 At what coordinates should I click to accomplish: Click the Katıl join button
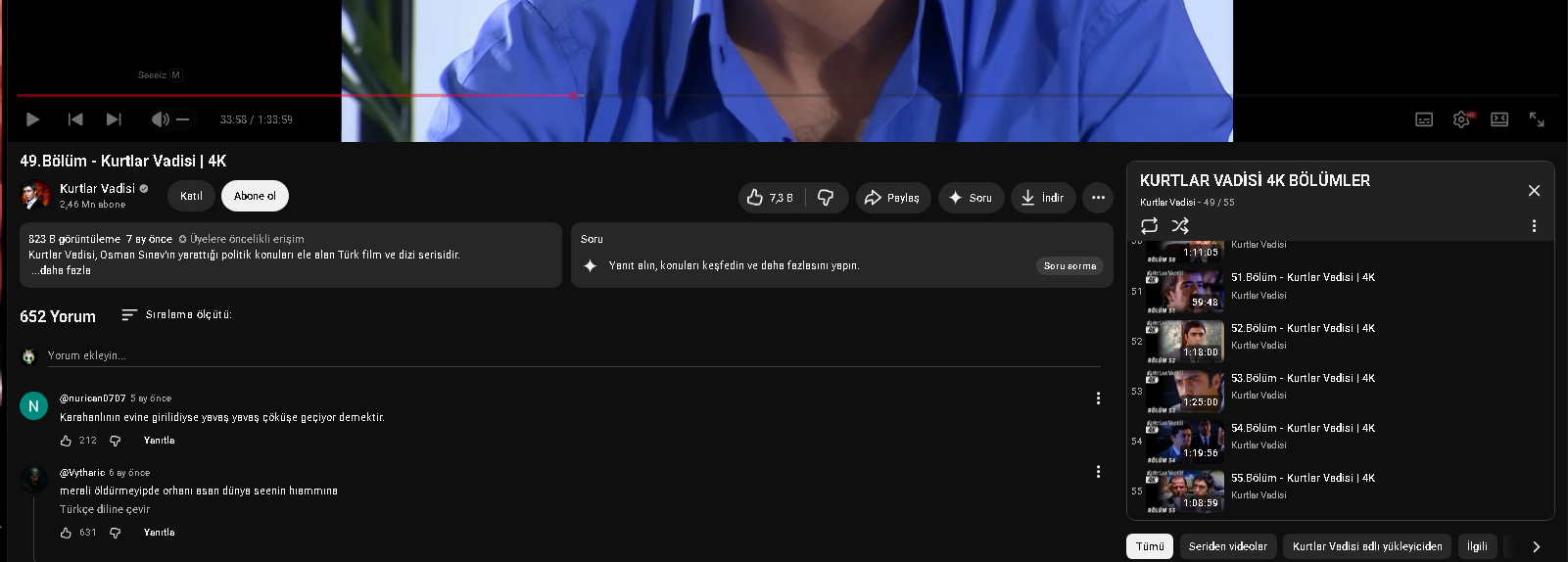click(191, 196)
